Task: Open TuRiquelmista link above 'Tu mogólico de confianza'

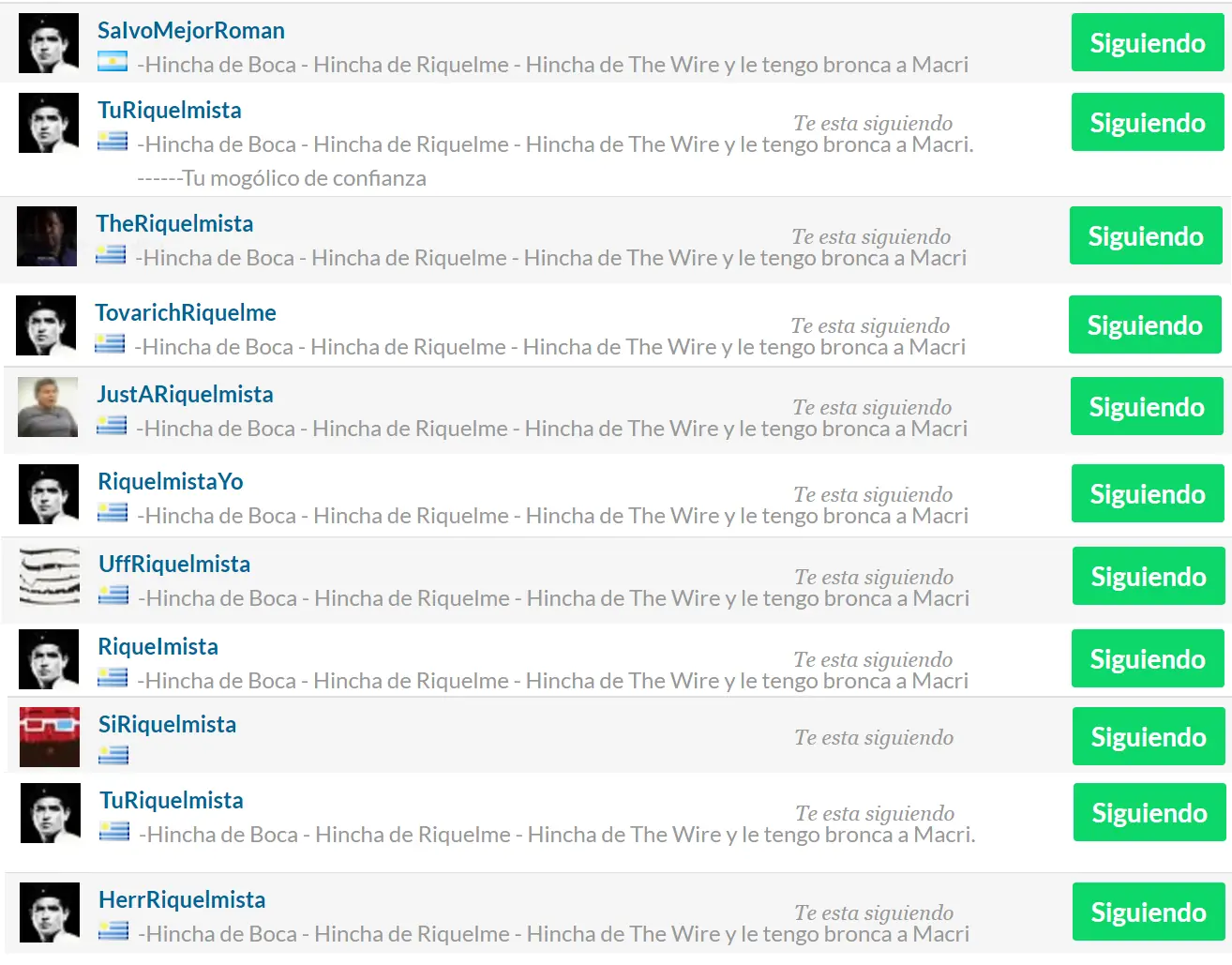Action: pos(170,110)
